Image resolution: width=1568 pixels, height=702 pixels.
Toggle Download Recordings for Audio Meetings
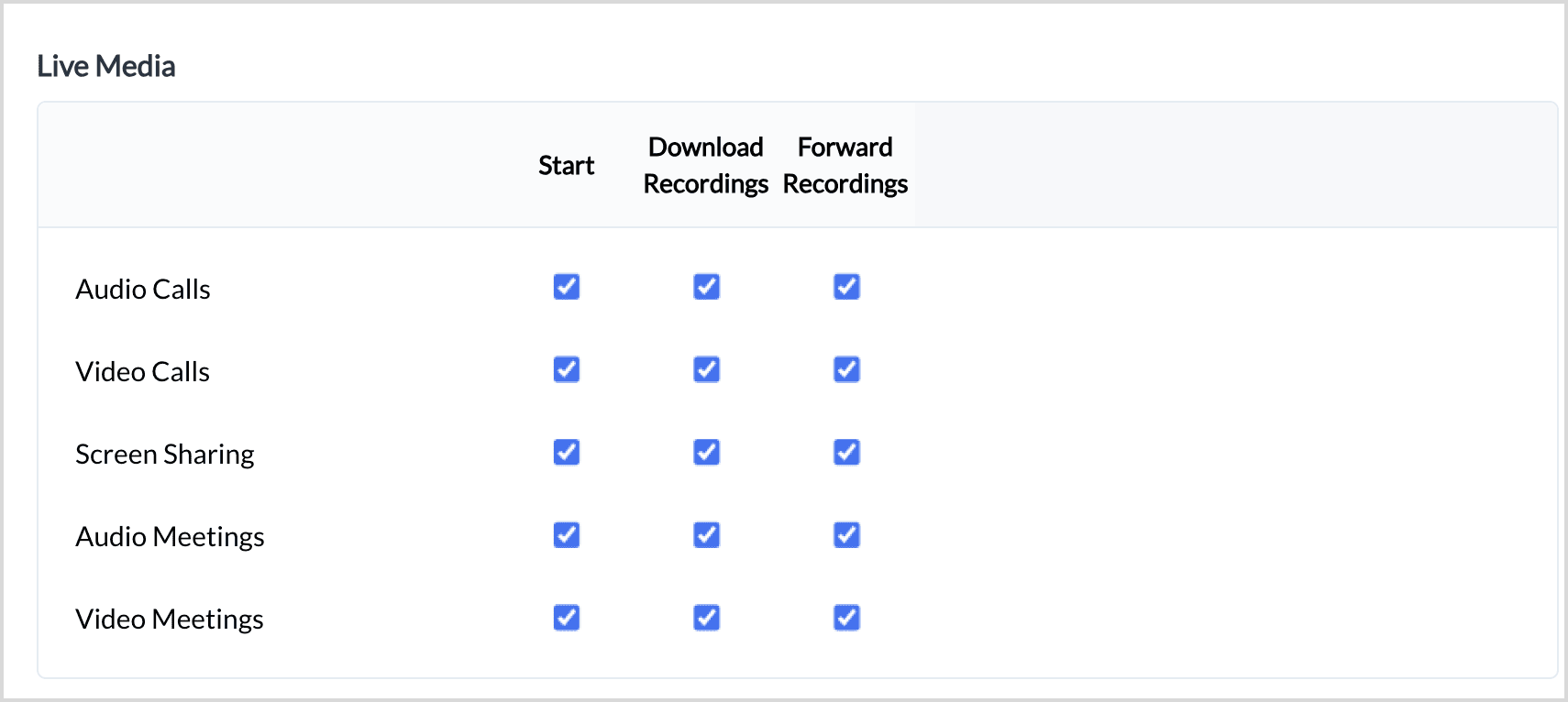[706, 534]
